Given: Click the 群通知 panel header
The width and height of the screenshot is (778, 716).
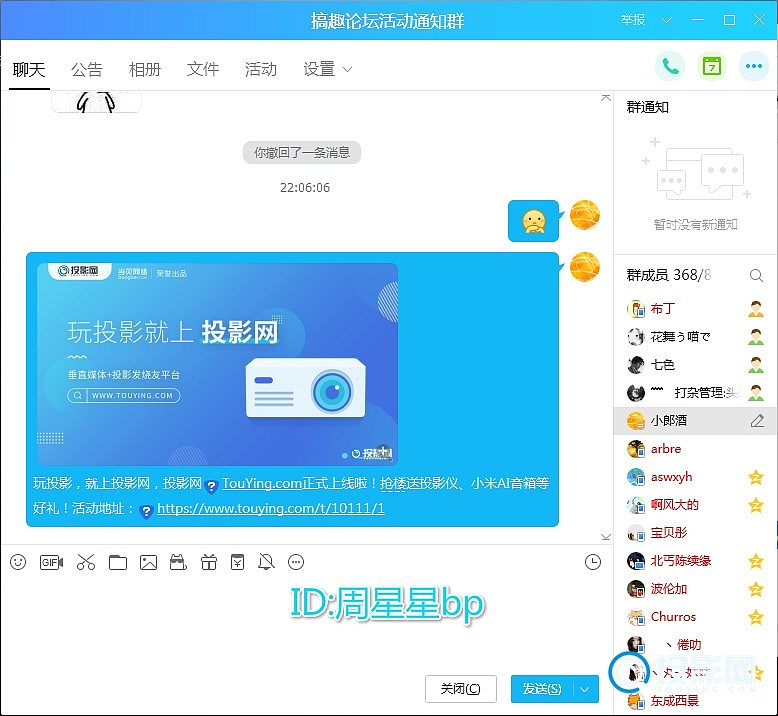Looking at the screenshot, I should (x=648, y=107).
